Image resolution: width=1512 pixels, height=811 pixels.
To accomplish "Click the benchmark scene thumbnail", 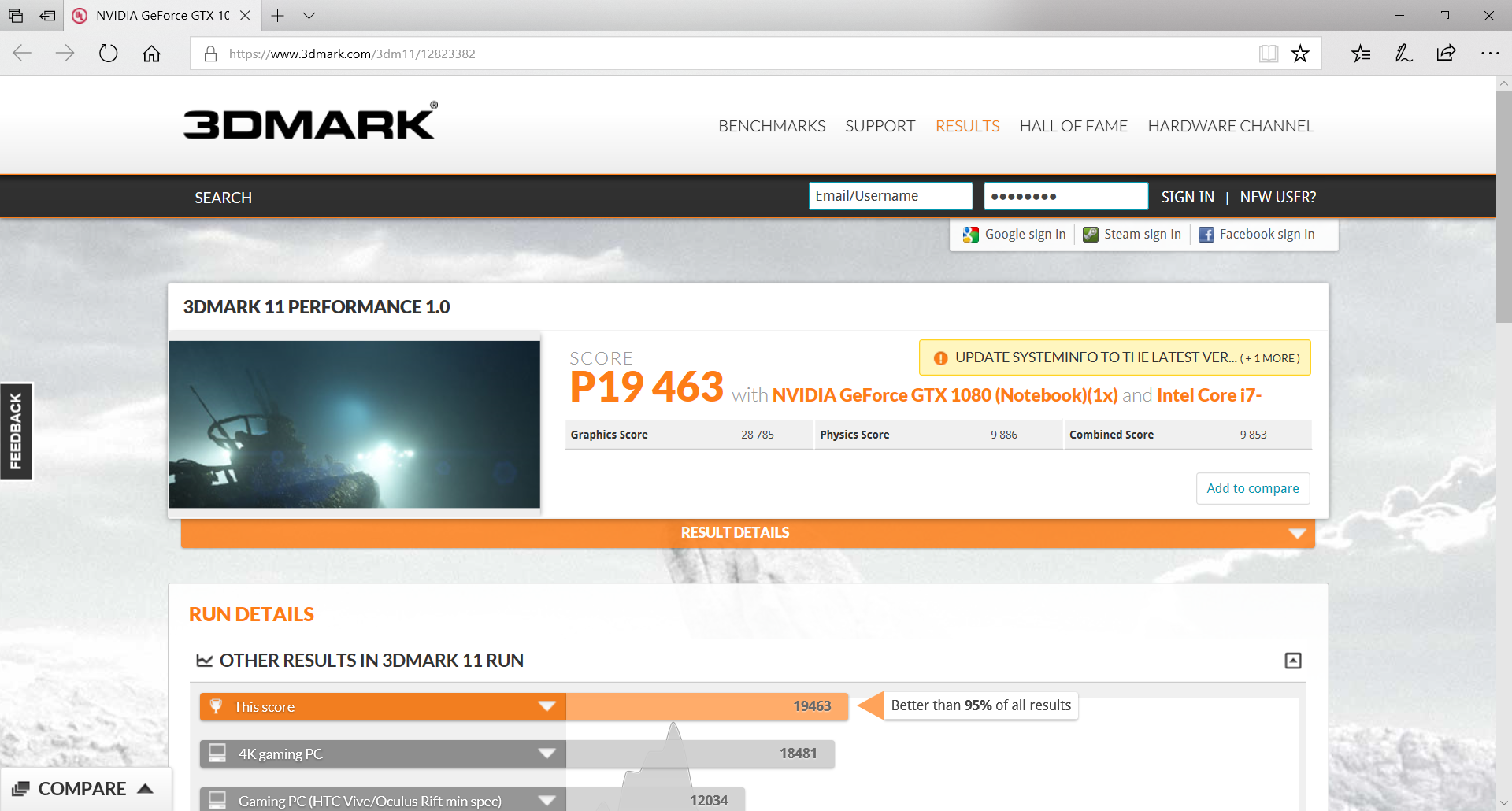I will (x=354, y=424).
